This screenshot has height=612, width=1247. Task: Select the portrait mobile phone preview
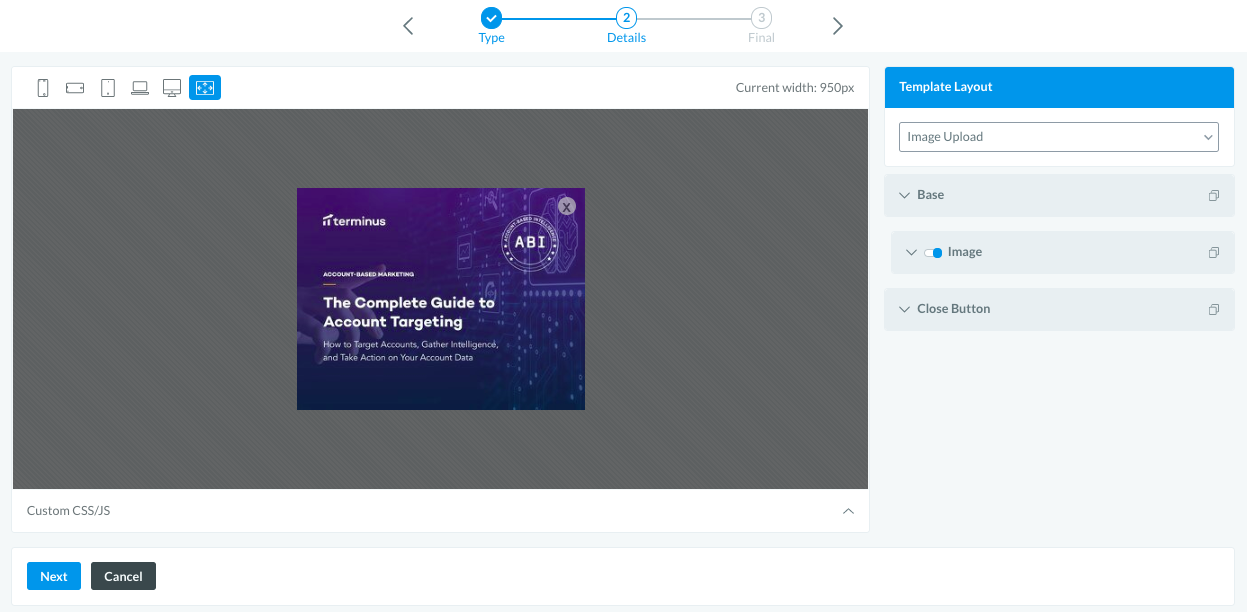(43, 88)
